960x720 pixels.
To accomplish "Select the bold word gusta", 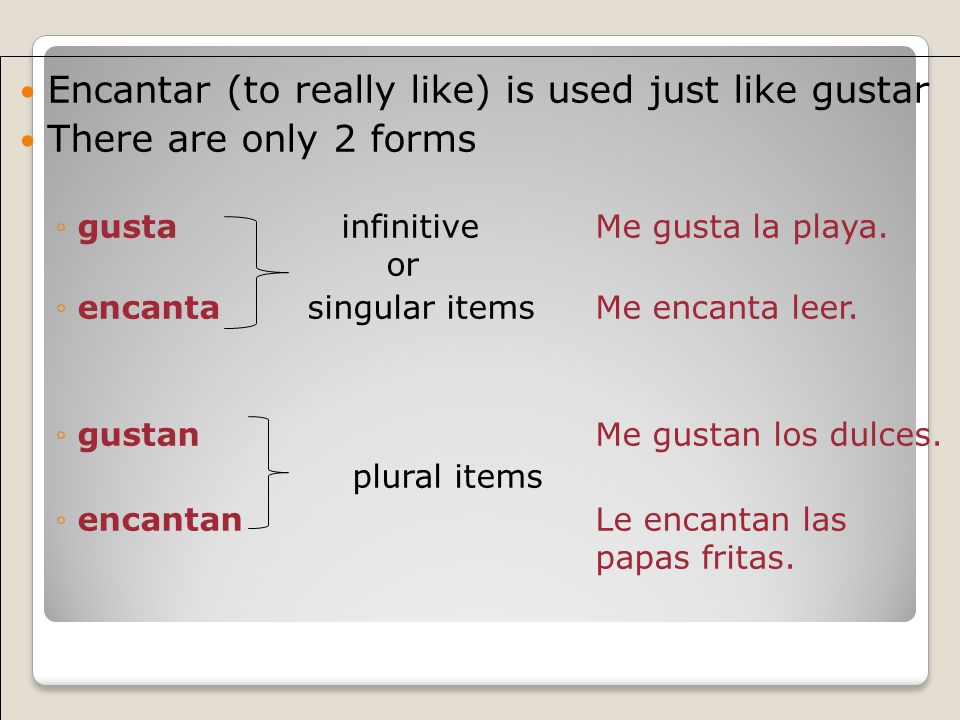I will (x=127, y=229).
